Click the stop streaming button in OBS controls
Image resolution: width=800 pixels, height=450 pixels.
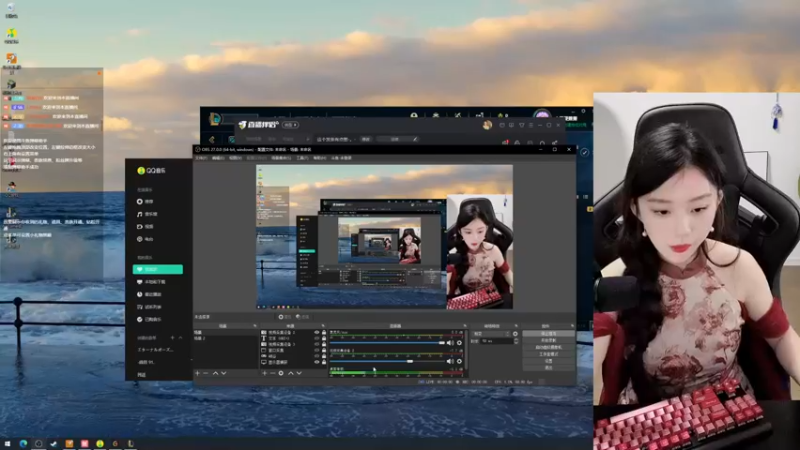pyautogui.click(x=548, y=334)
